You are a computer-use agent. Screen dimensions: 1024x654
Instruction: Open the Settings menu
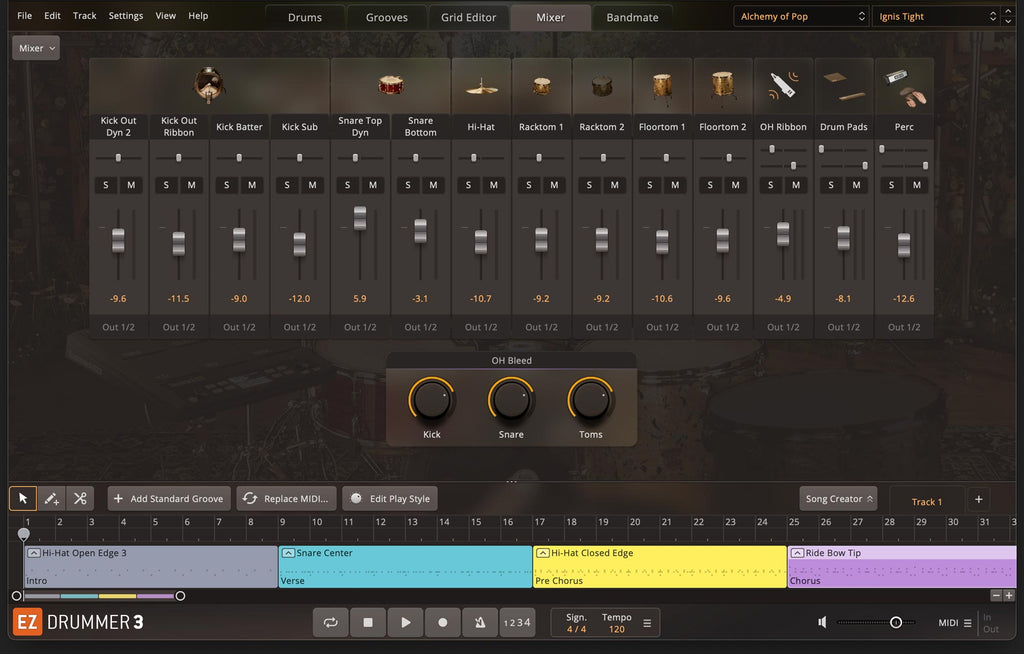(125, 16)
